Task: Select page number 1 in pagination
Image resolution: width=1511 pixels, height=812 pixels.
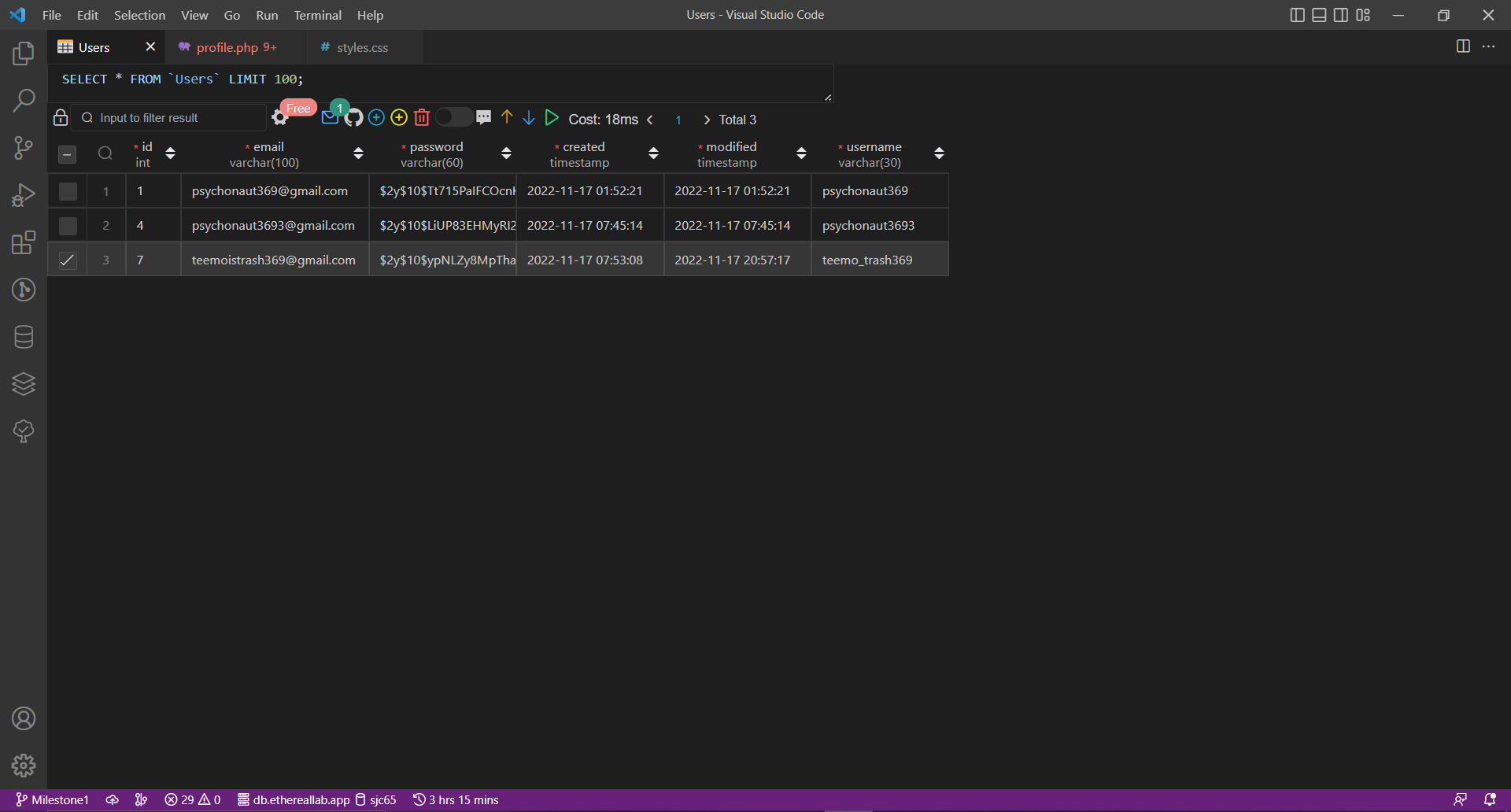Action: [x=678, y=120]
